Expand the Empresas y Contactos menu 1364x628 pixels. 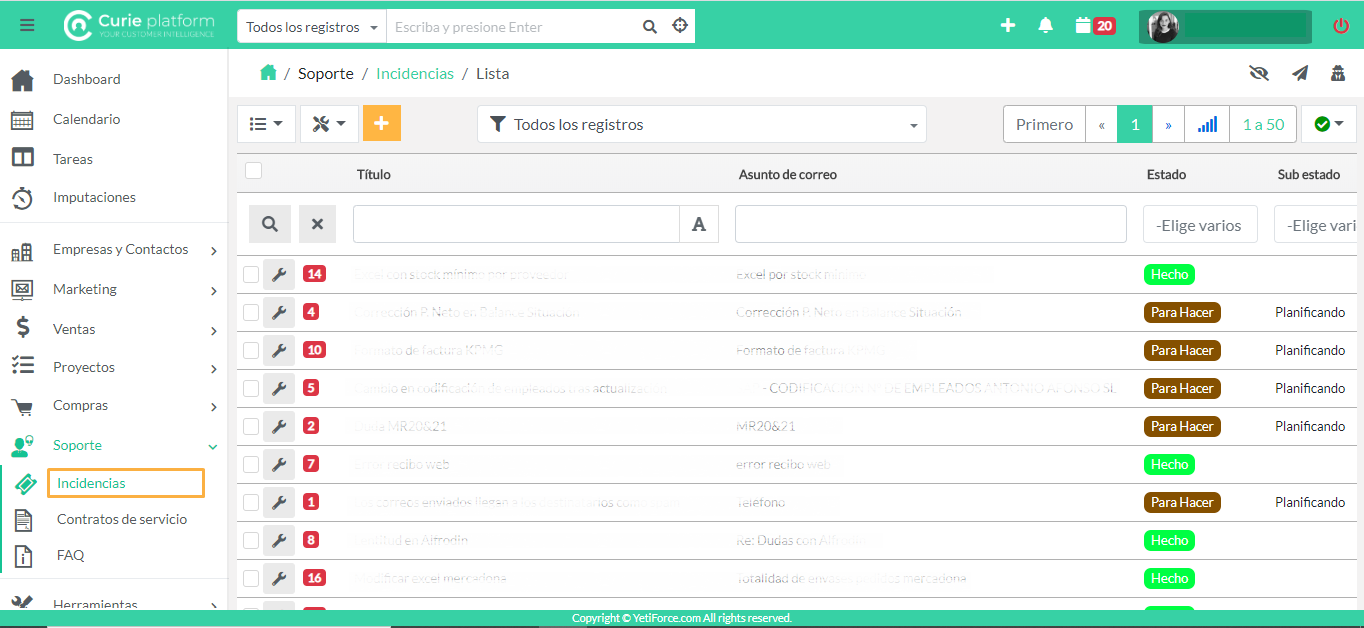click(120, 250)
